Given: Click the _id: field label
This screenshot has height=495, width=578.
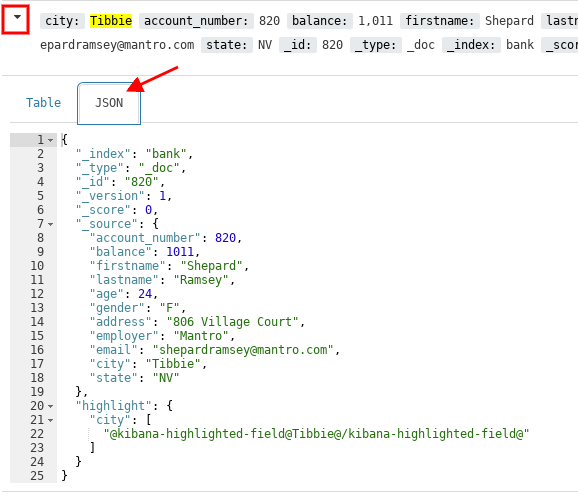Looking at the screenshot, I should tap(297, 45).
